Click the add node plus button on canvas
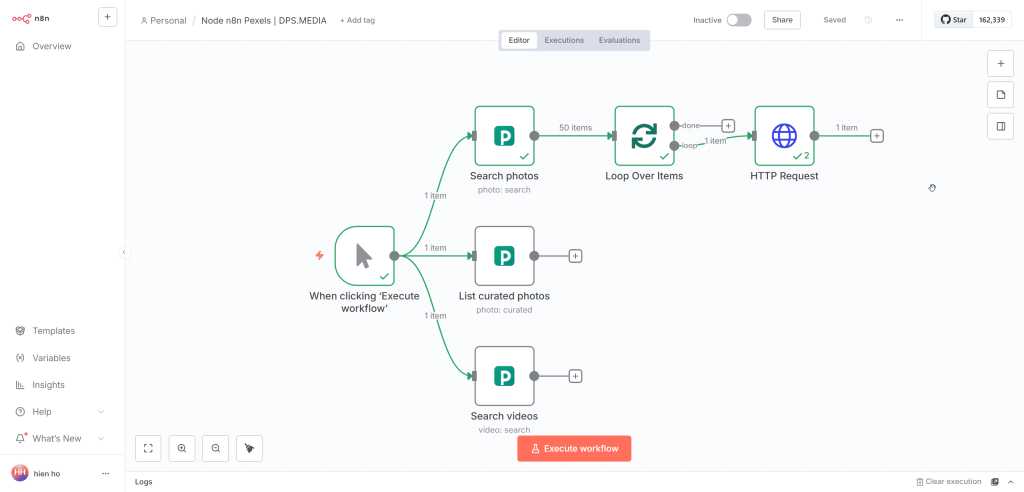This screenshot has height=492, width=1024. [1000, 64]
